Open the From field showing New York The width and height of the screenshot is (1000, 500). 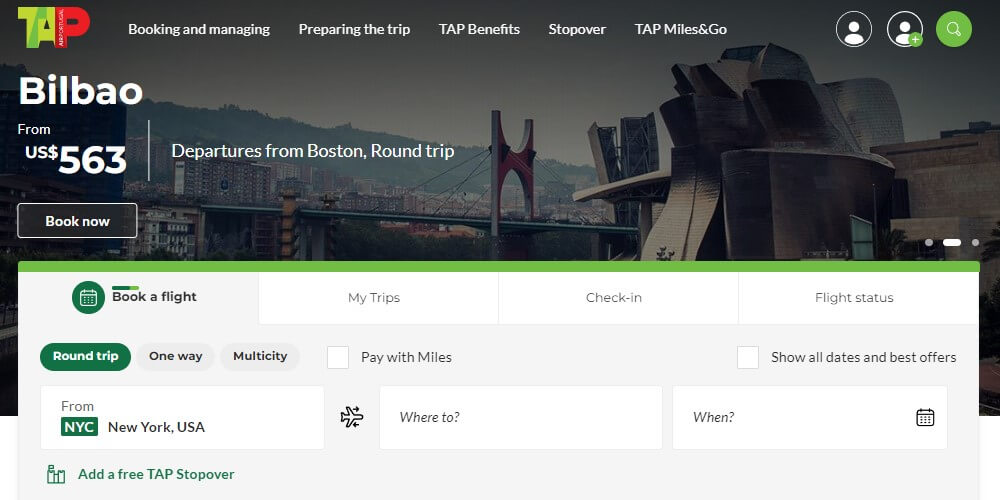[182, 418]
